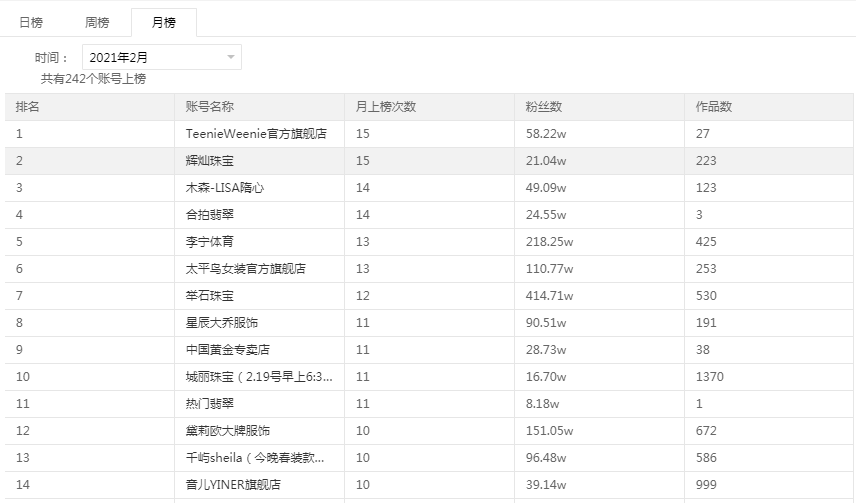Click on the 李宁体育 account name

coord(210,242)
